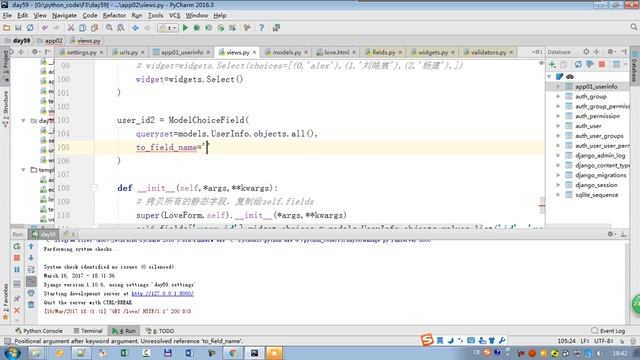Click the green Run play icon
640x360 pixels.
click(x=185, y=28)
